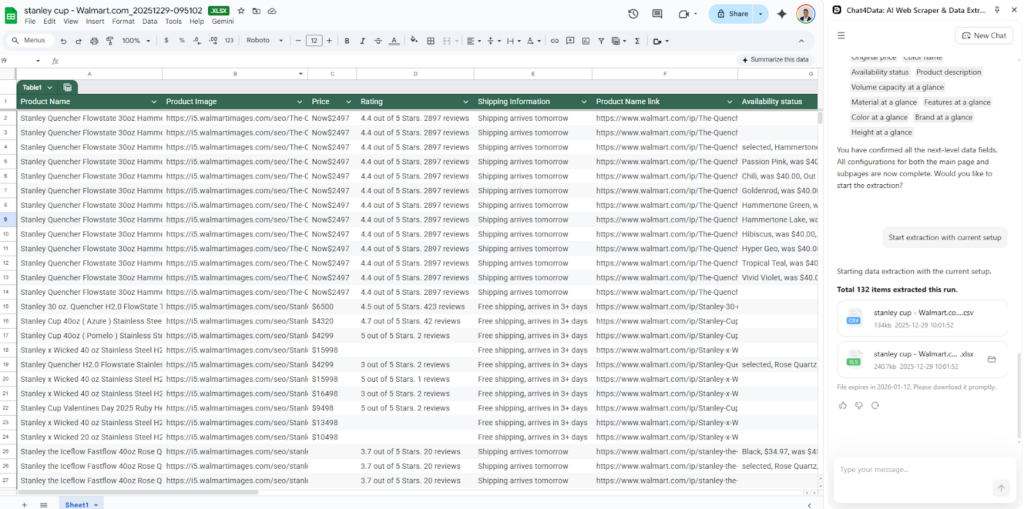Open the Roboto font dropdown
Image resolution: width=1024 pixels, height=509 pixels.
coord(264,41)
